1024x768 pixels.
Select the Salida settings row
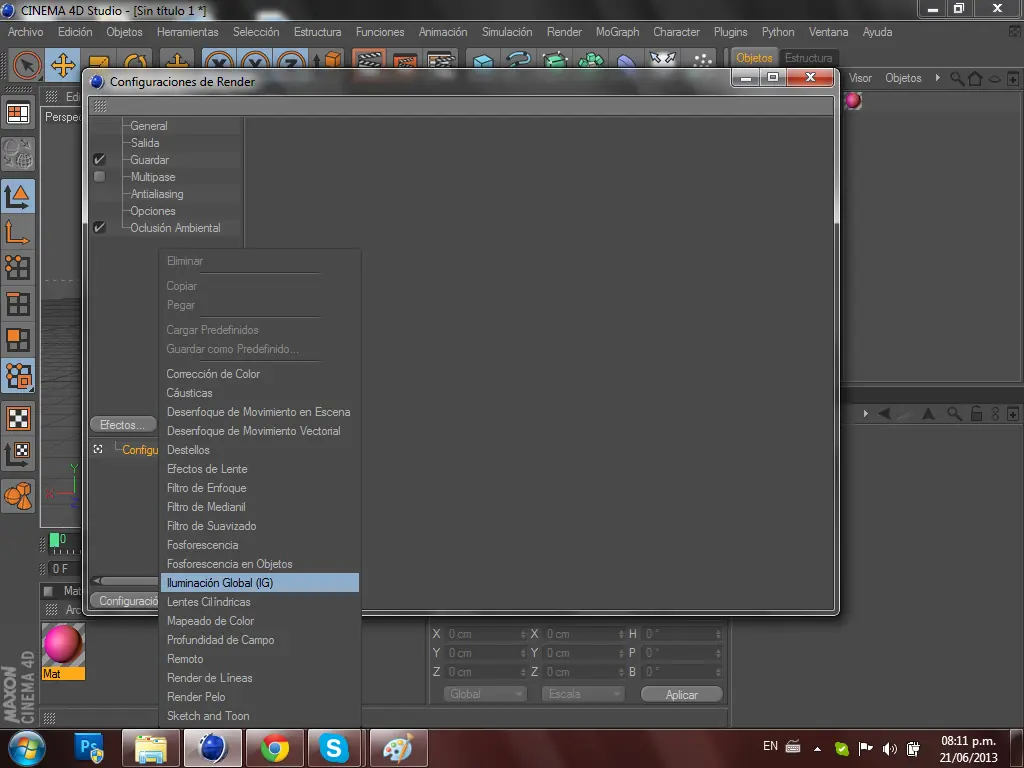click(x=145, y=143)
